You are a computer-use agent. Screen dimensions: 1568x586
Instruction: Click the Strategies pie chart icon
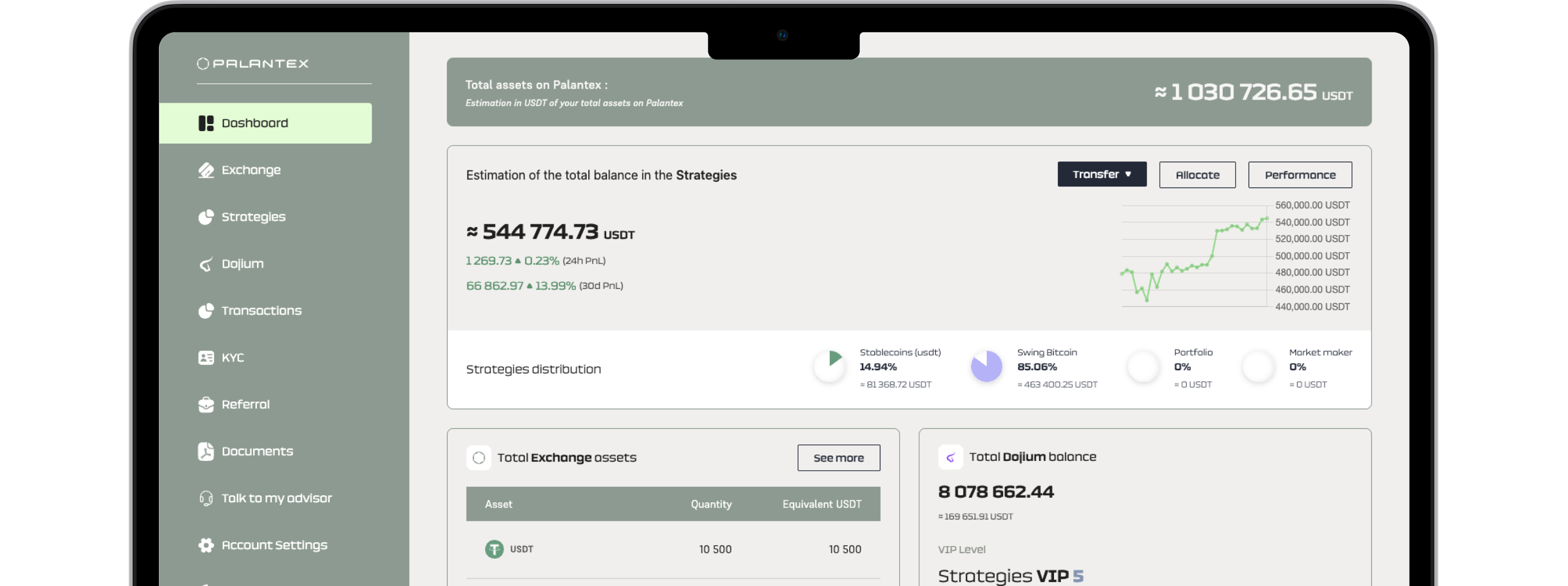(x=206, y=217)
